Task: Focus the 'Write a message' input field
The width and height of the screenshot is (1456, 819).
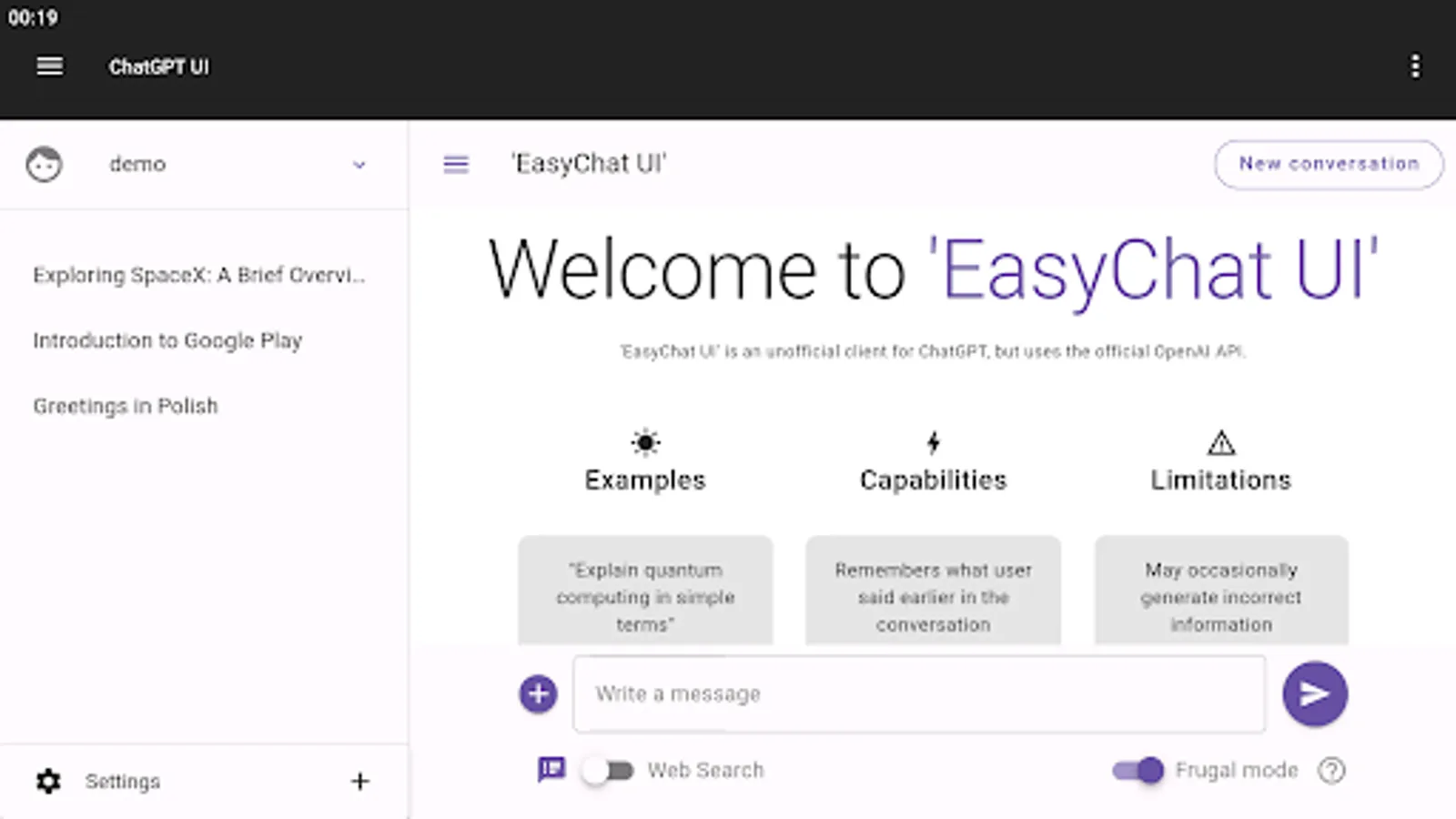Action: click(x=919, y=694)
